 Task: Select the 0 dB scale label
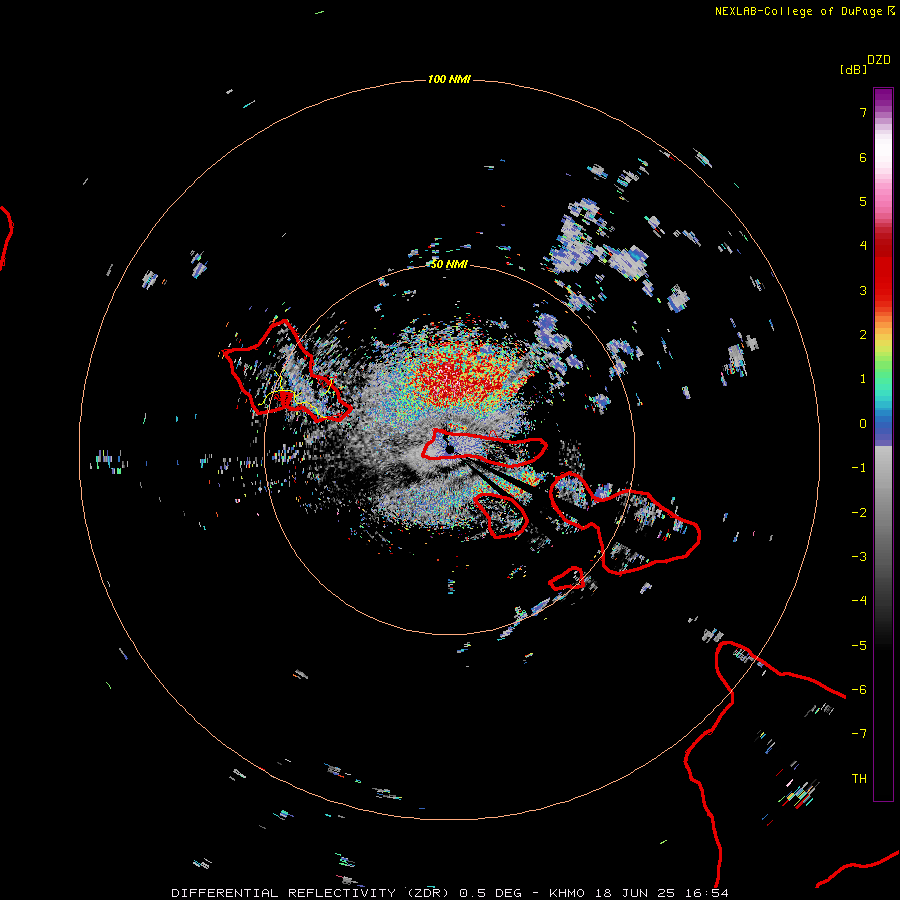863,424
